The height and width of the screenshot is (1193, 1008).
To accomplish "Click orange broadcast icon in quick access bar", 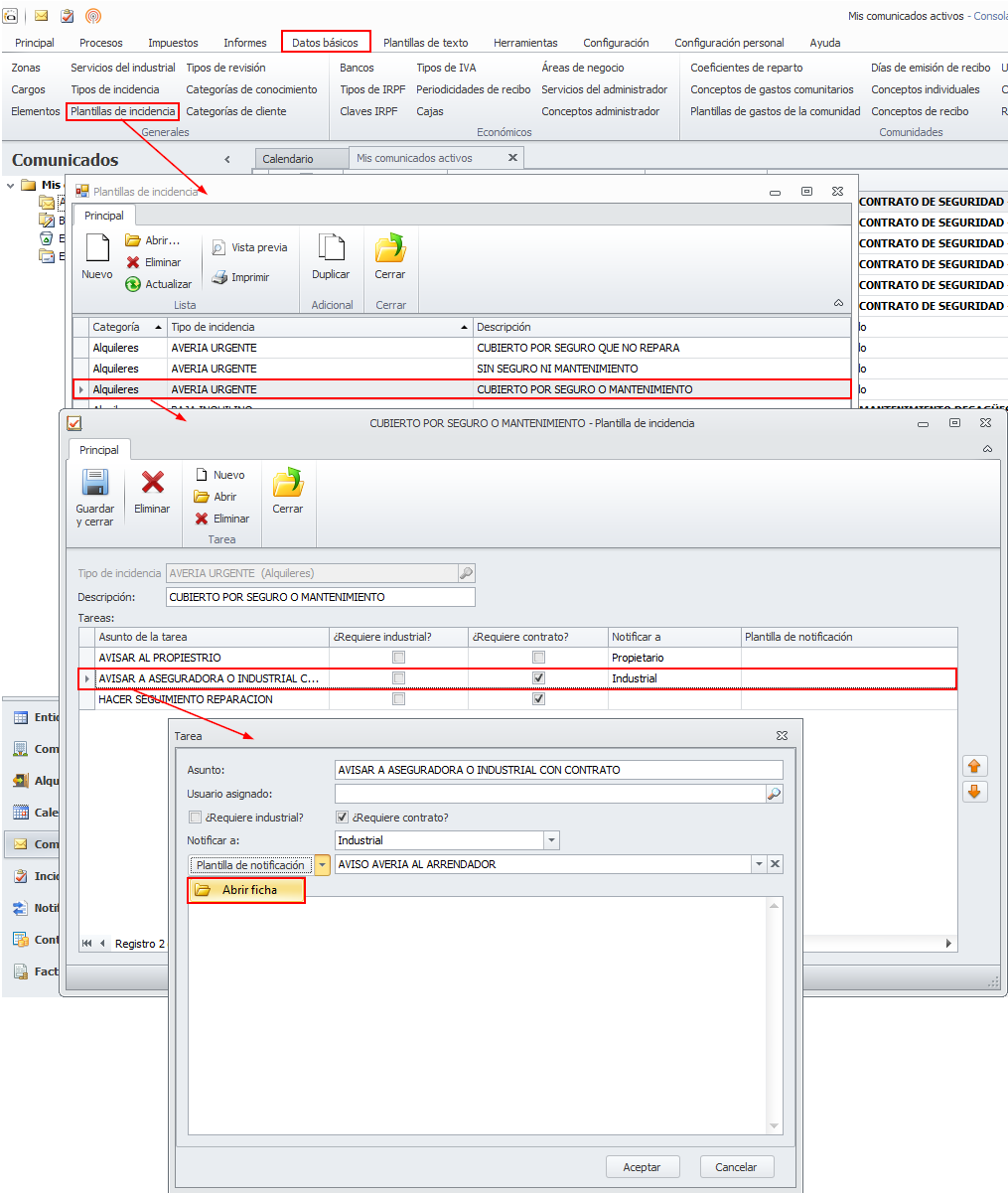I will point(93,16).
